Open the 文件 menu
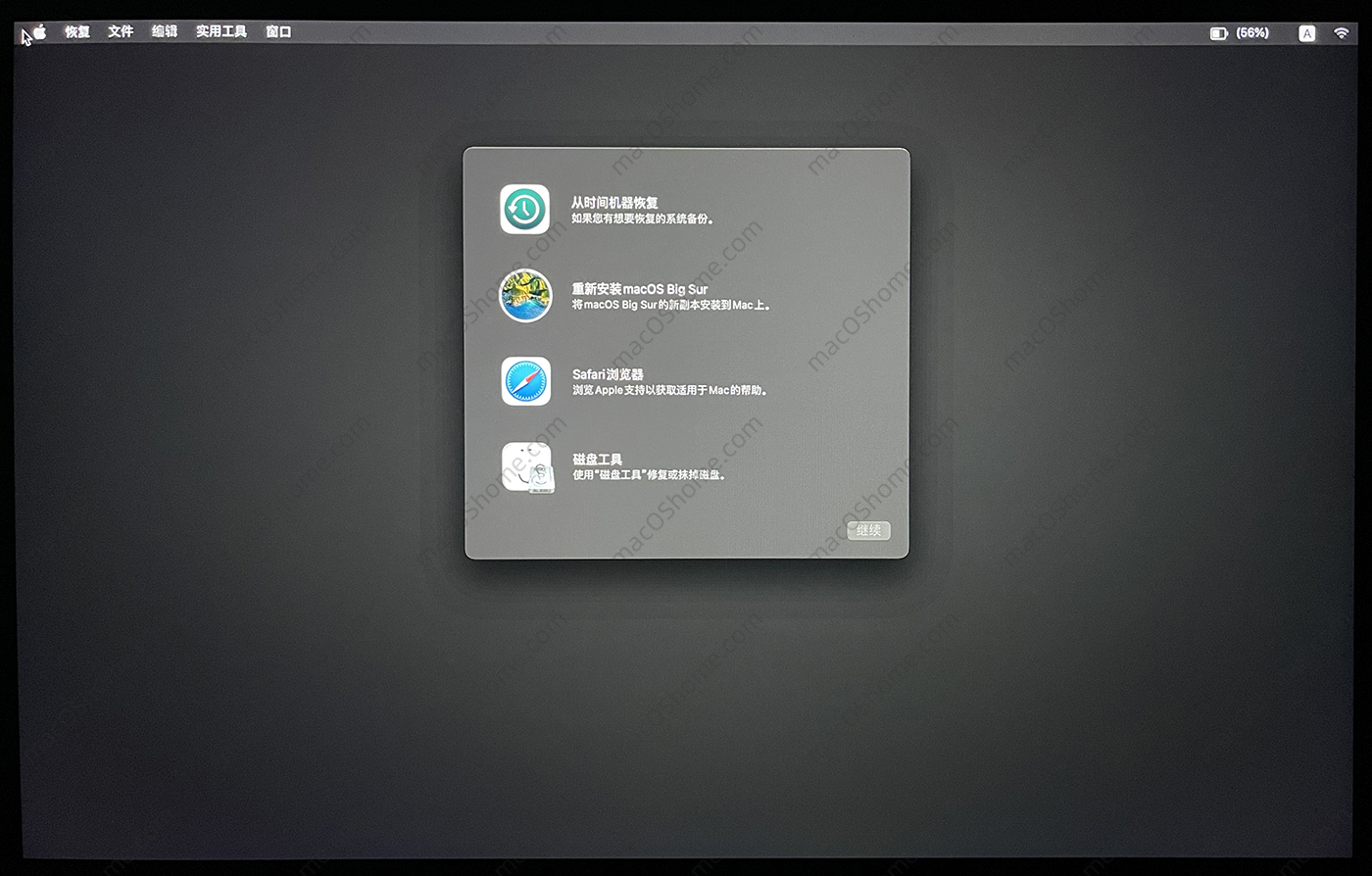This screenshot has width=1372, height=876. point(121,32)
